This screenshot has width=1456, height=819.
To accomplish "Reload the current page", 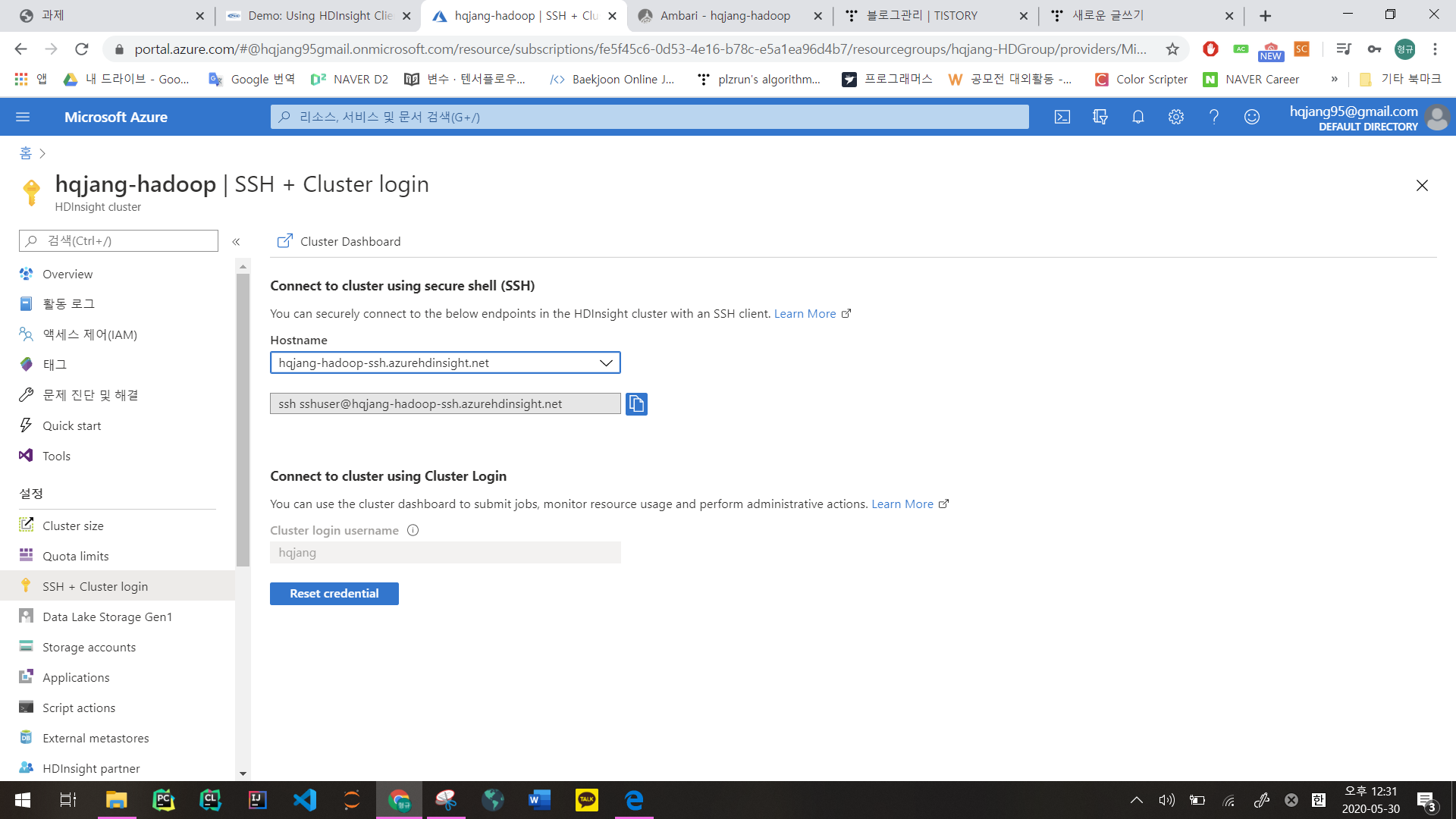I will coord(82,49).
